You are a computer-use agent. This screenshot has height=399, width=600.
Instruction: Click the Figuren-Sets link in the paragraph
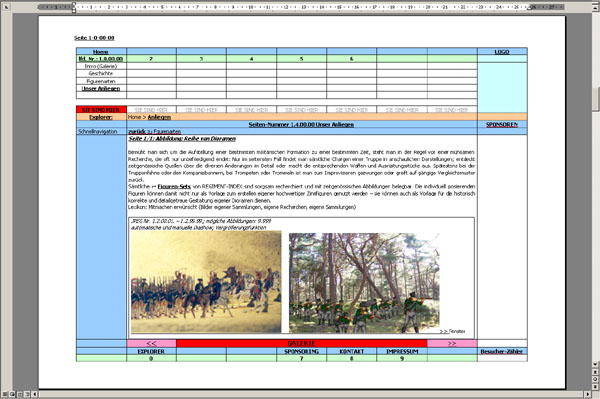click(x=174, y=186)
